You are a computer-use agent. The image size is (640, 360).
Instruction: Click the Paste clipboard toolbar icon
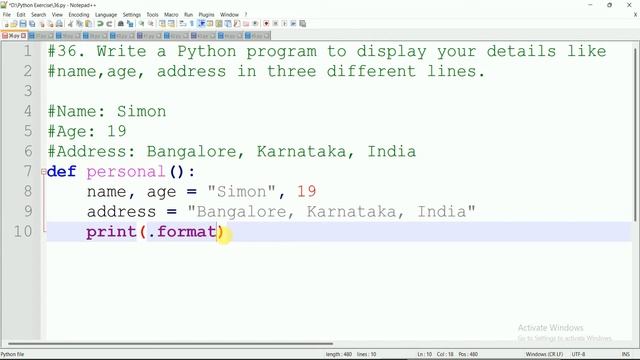(88, 24)
